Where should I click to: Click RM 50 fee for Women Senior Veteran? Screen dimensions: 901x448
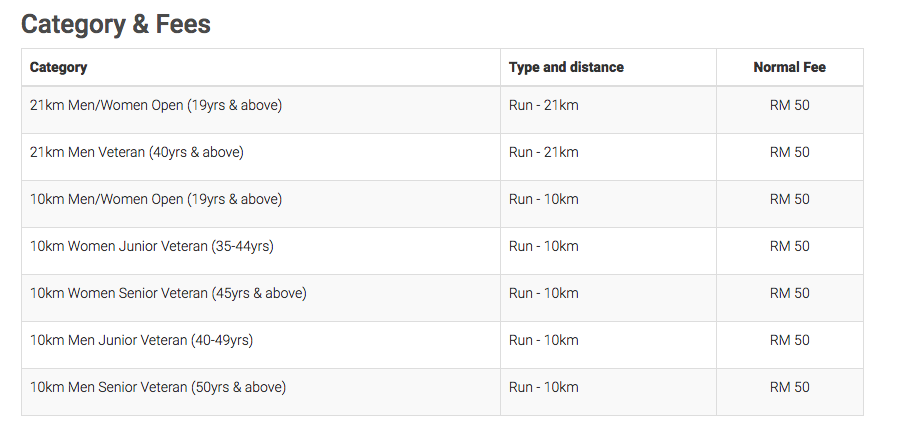tap(790, 293)
